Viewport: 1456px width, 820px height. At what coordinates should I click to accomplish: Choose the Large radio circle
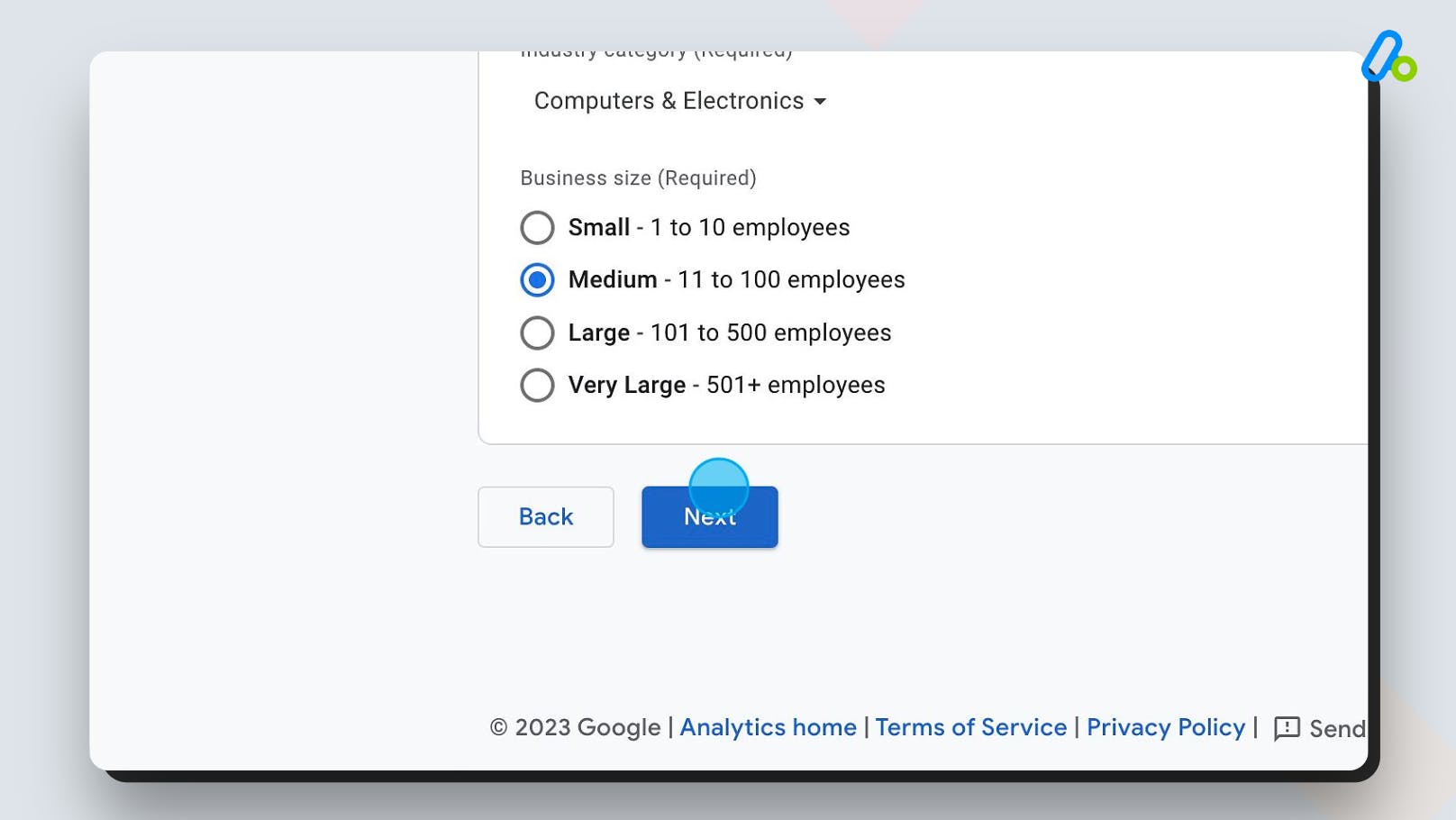pos(537,333)
